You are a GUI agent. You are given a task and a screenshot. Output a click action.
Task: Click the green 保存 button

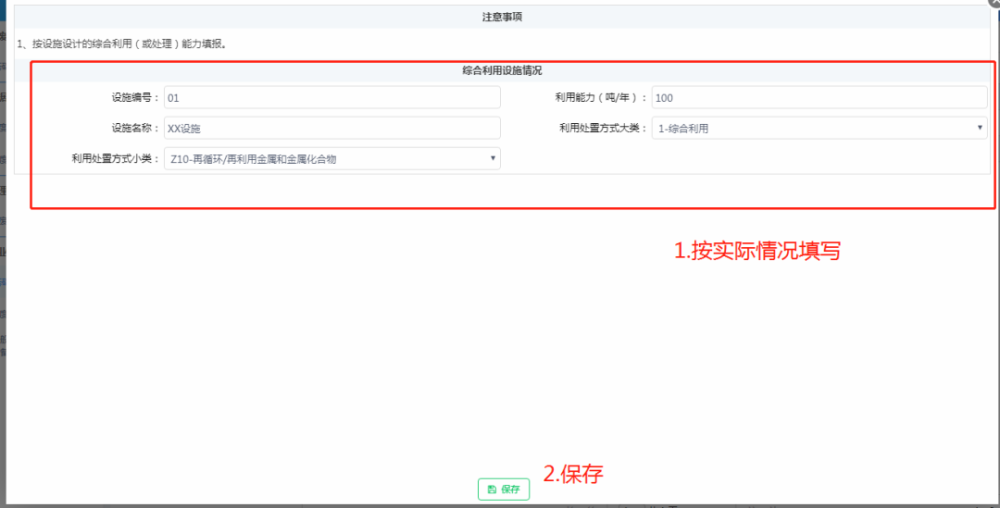503,490
